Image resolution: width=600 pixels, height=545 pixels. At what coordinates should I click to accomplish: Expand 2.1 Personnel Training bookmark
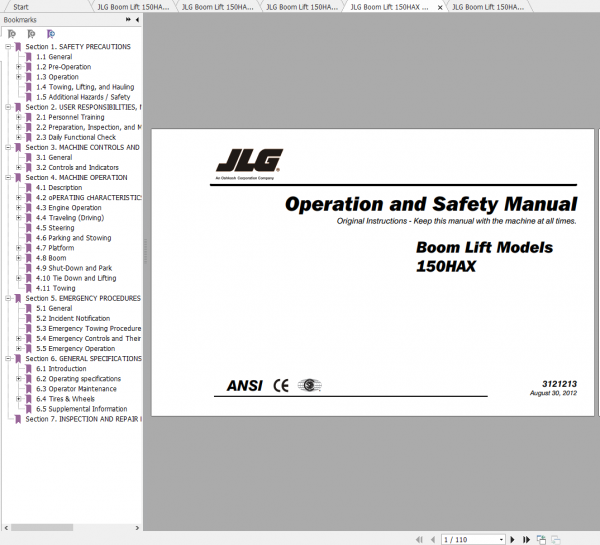pyautogui.click(x=18, y=117)
